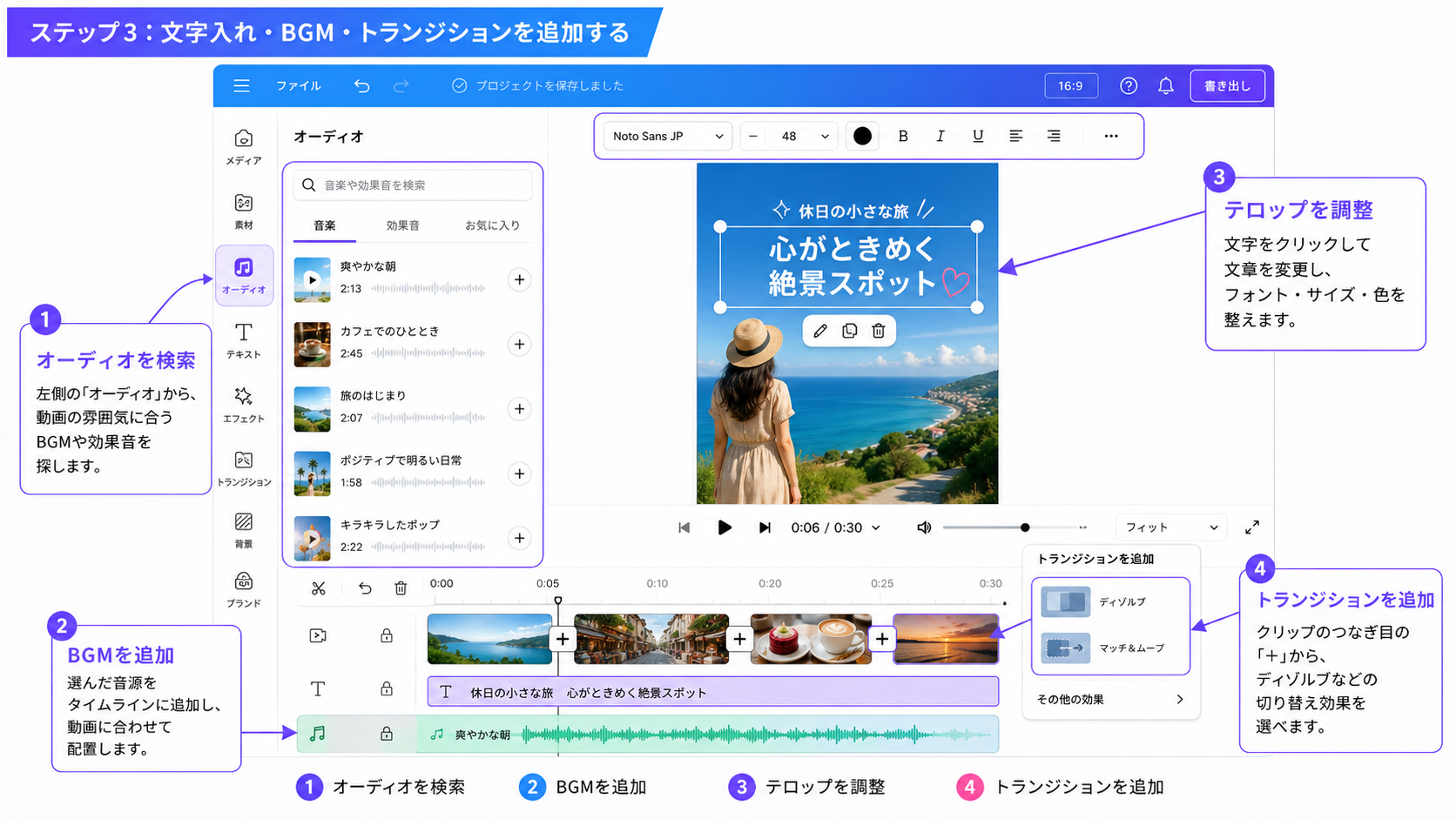1456x819 pixels.
Task: Click the scissors split icon on timeline
Action: (319, 589)
